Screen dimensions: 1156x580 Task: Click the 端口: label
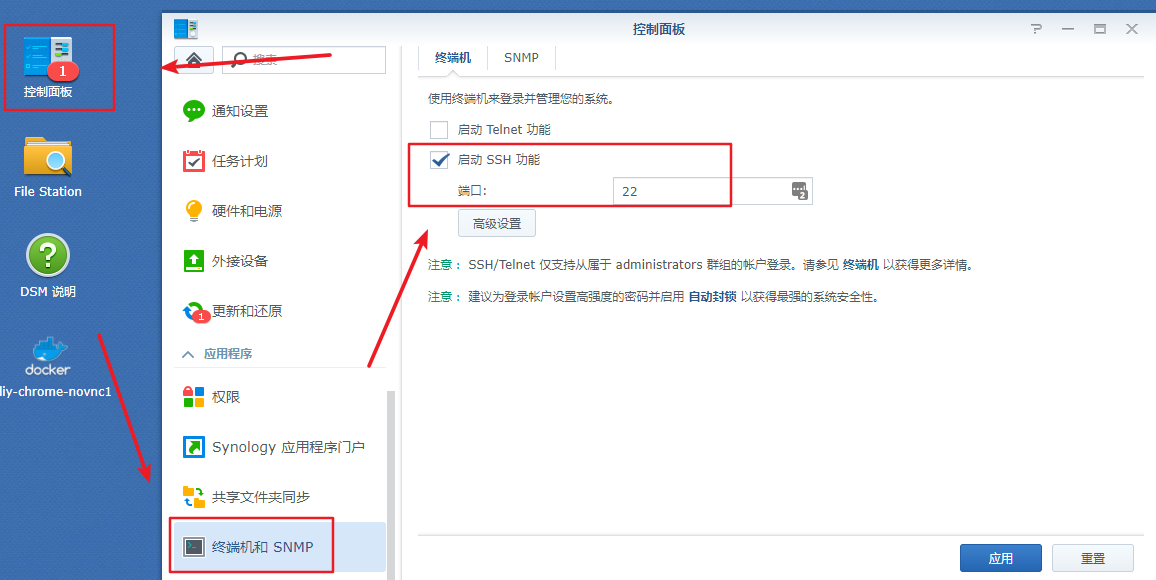coord(473,191)
